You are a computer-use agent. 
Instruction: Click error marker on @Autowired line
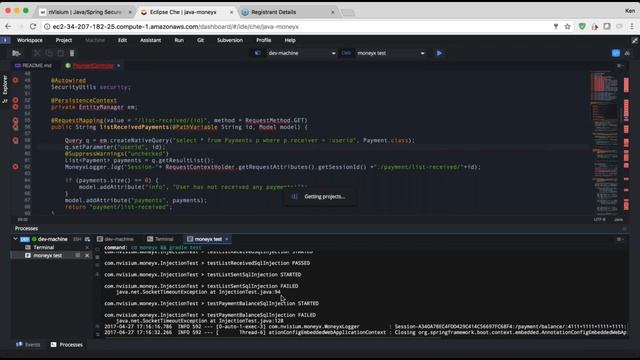click(x=15, y=80)
